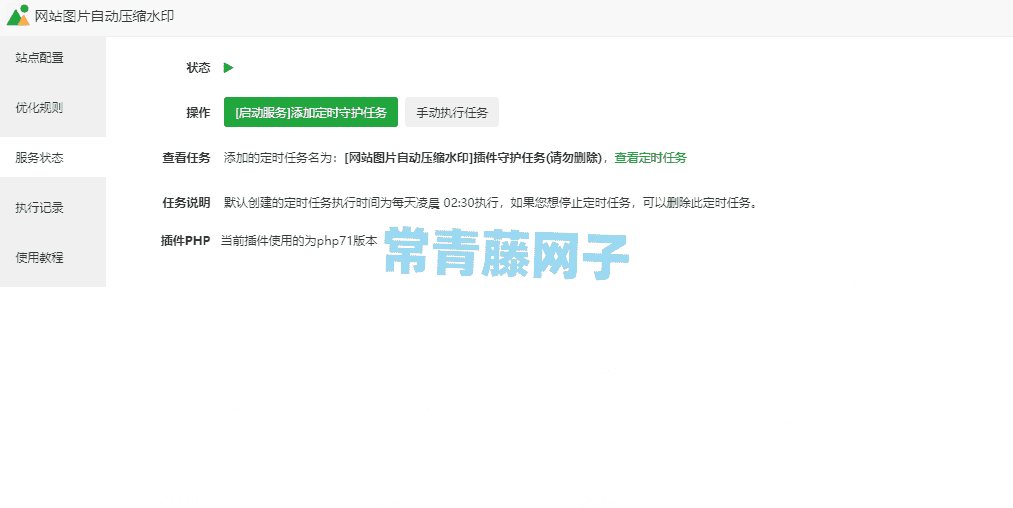Click the 当前插件使用的为php71版本 text
The width and height of the screenshot is (1013, 508).
click(299, 241)
